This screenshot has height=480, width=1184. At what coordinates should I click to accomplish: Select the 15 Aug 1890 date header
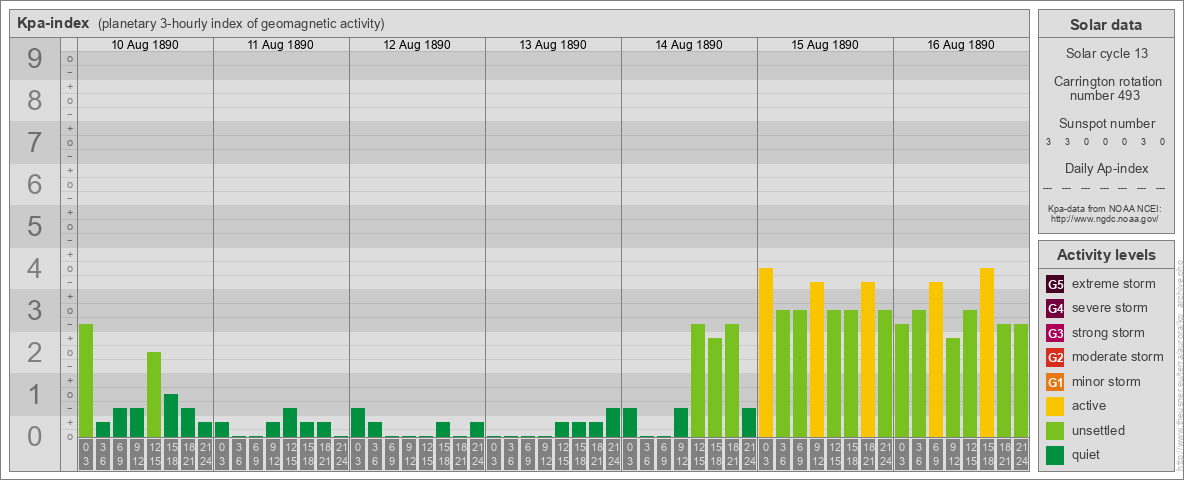tap(825, 45)
